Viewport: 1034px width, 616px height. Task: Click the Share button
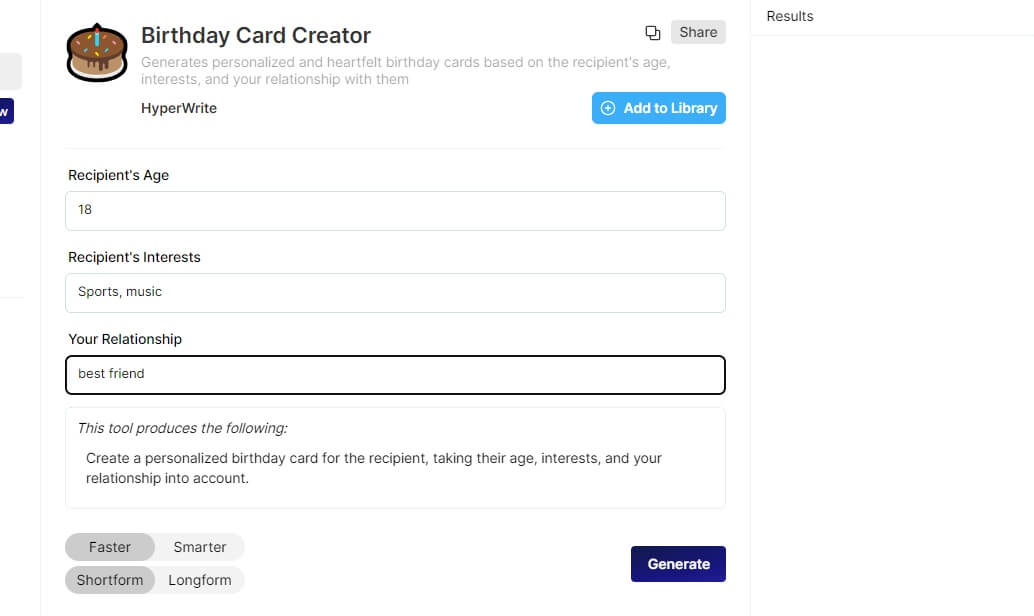(698, 32)
